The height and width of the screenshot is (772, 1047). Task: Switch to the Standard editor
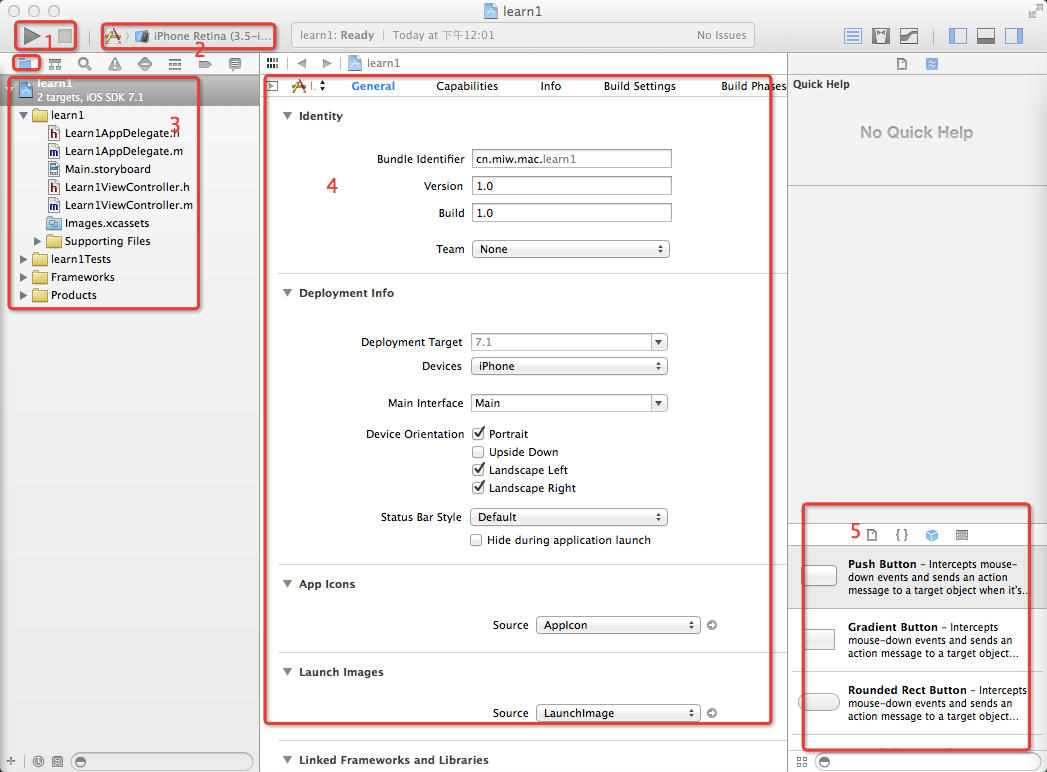pos(853,36)
